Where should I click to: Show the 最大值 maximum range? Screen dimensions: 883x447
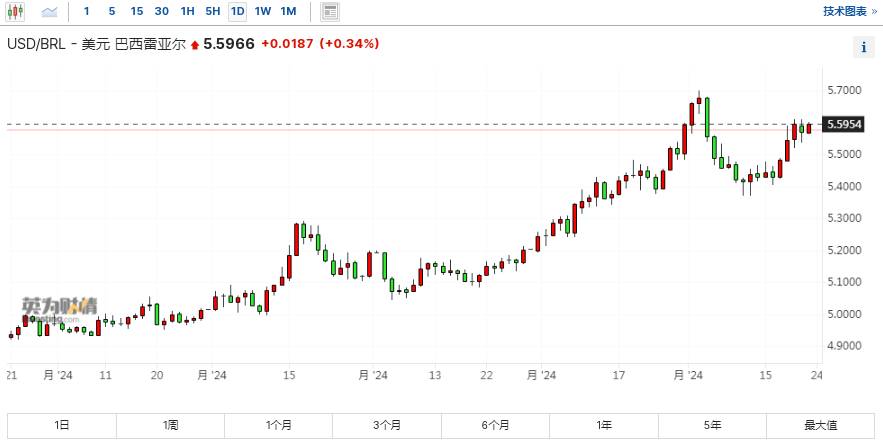tap(820, 425)
